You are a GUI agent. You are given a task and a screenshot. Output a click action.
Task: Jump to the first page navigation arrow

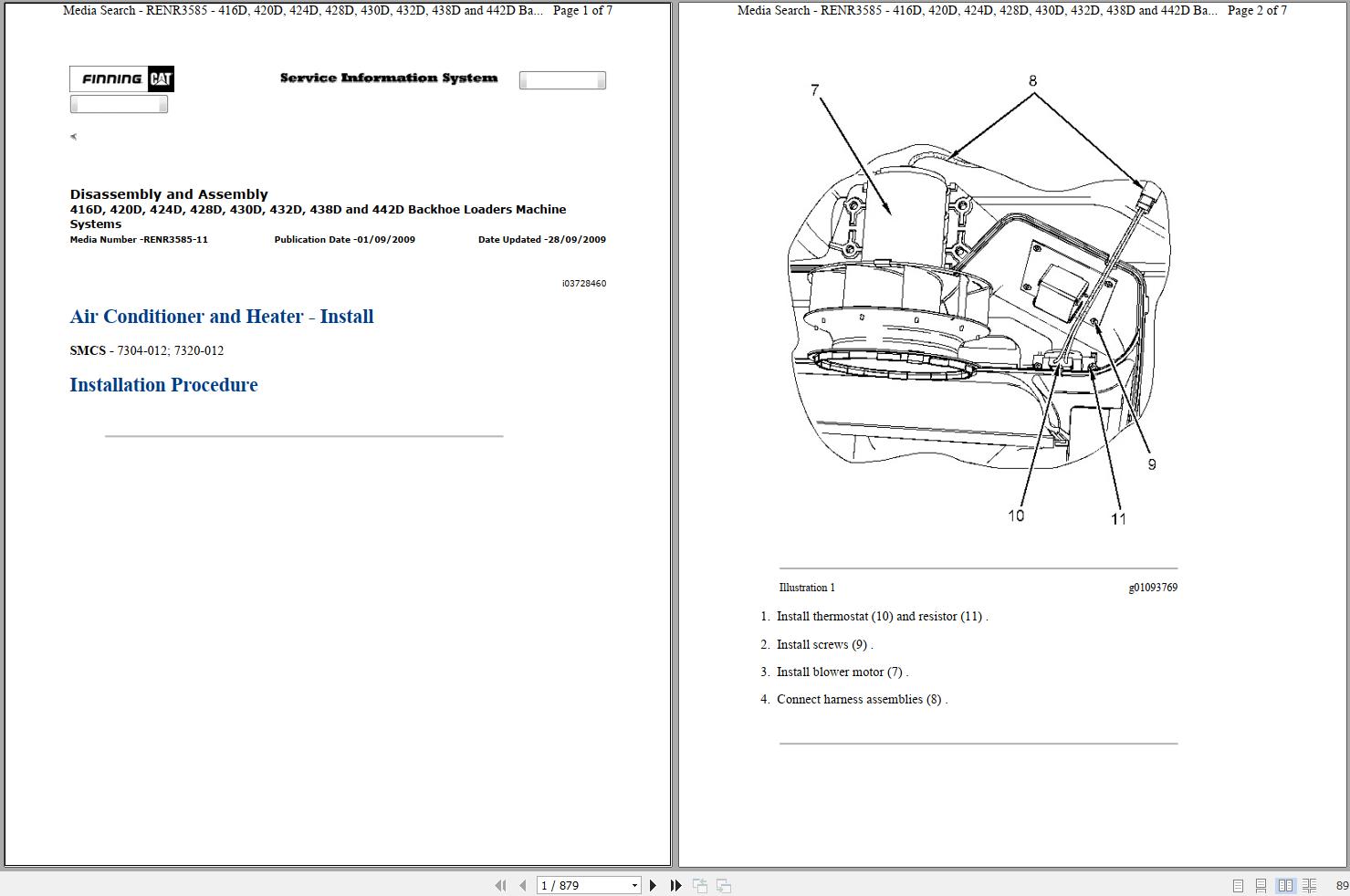500,885
